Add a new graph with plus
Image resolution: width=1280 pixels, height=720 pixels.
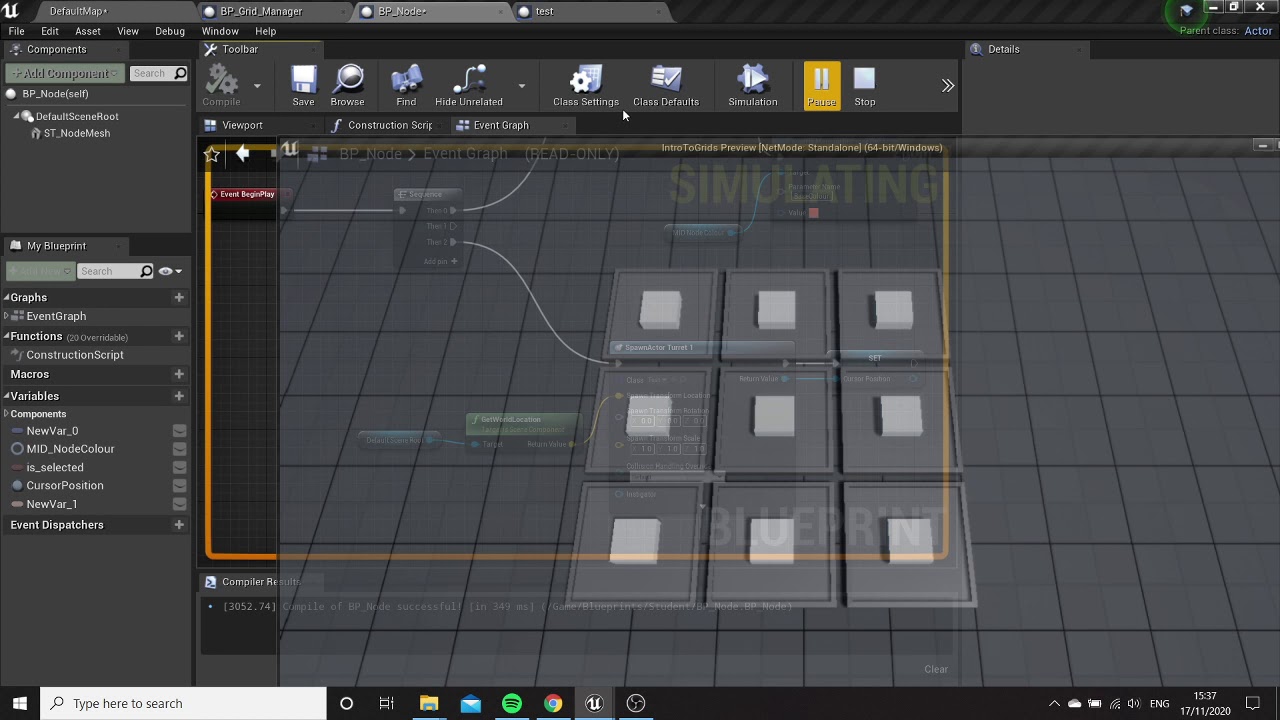(179, 297)
